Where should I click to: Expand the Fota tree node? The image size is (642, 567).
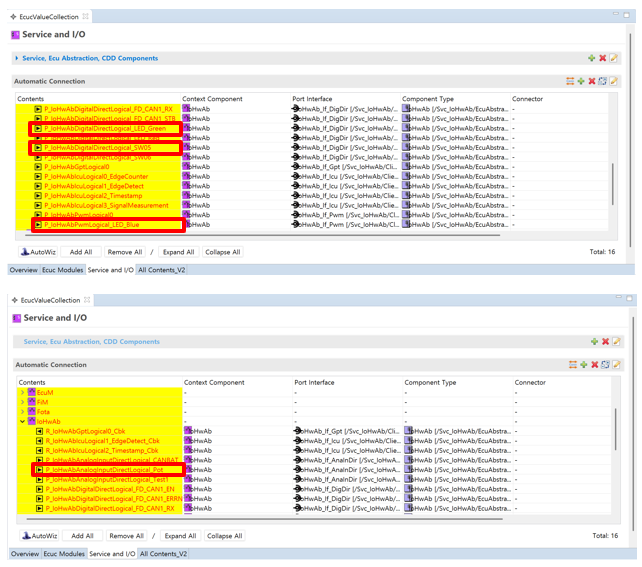point(23,411)
